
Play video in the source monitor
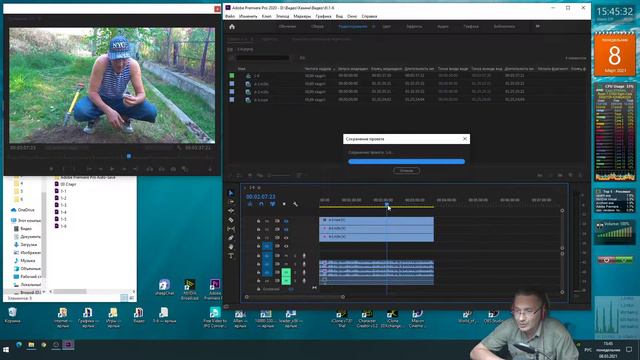[x=112, y=169]
